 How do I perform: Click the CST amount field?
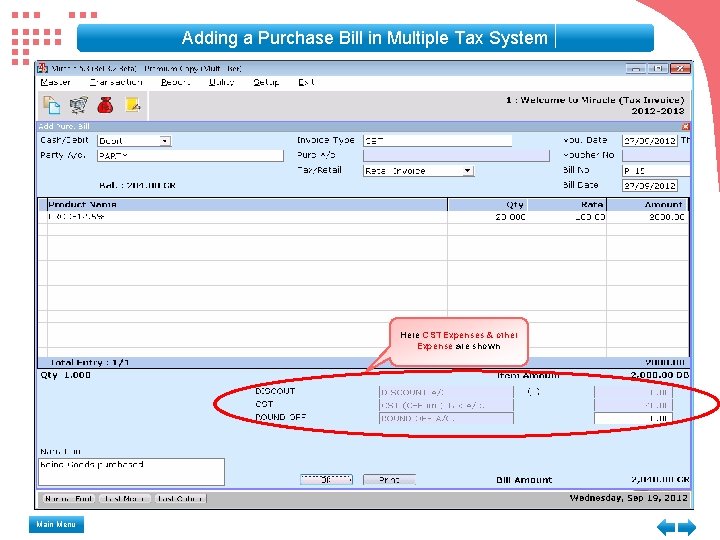[633, 405]
